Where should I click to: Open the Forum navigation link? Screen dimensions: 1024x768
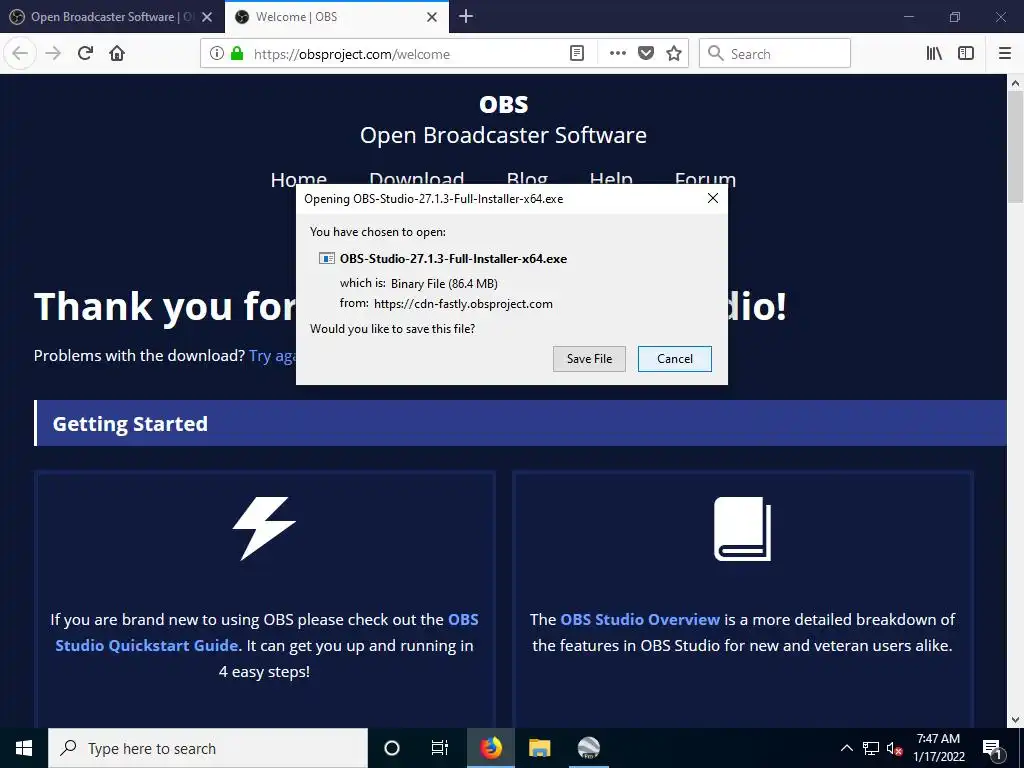tap(705, 179)
